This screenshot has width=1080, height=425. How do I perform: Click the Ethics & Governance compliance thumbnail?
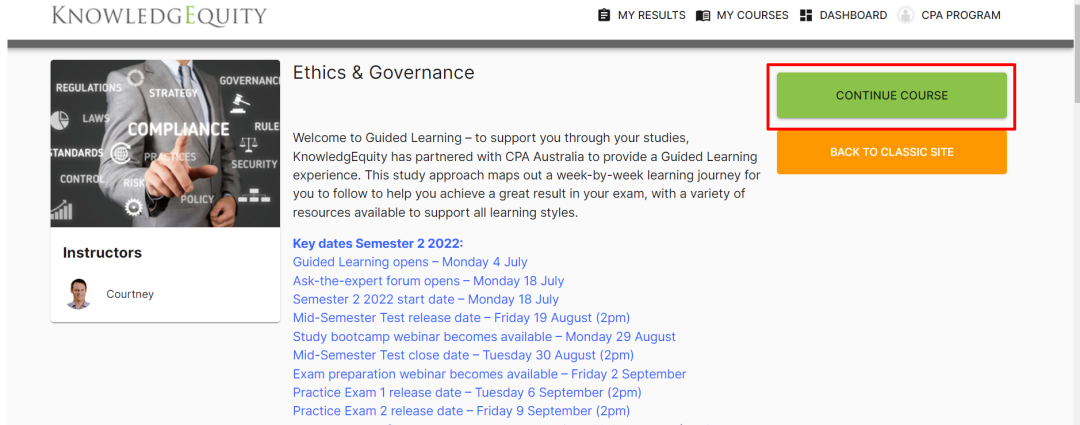165,143
